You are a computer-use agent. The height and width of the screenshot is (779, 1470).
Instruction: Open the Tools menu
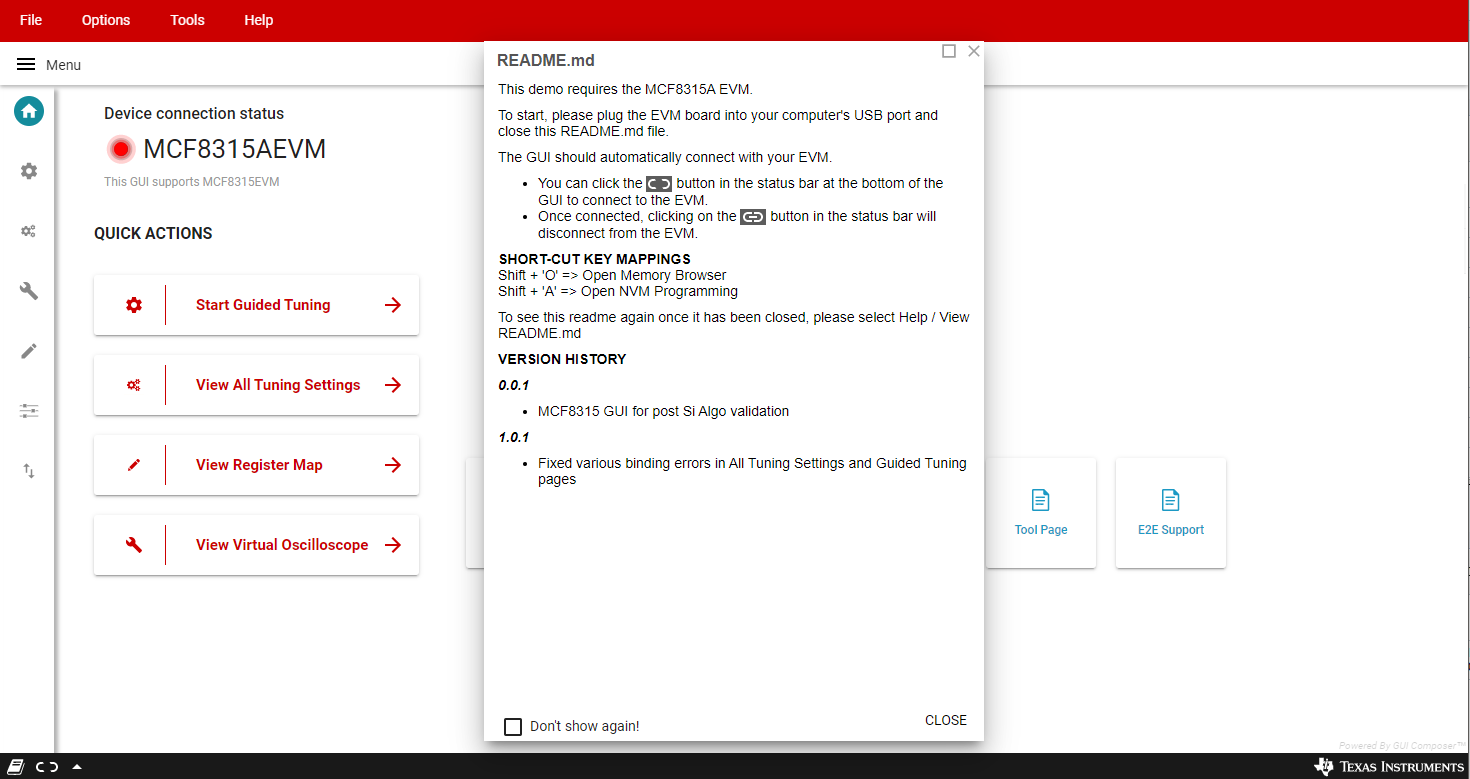coord(187,20)
